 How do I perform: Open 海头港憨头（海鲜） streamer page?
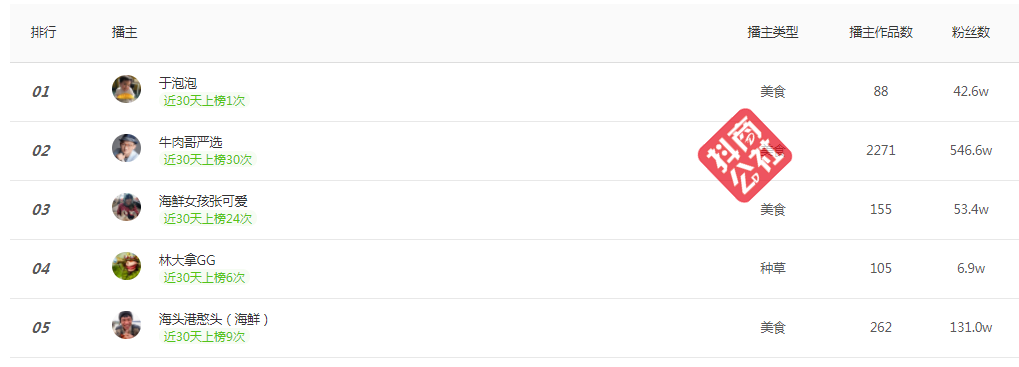(x=214, y=319)
